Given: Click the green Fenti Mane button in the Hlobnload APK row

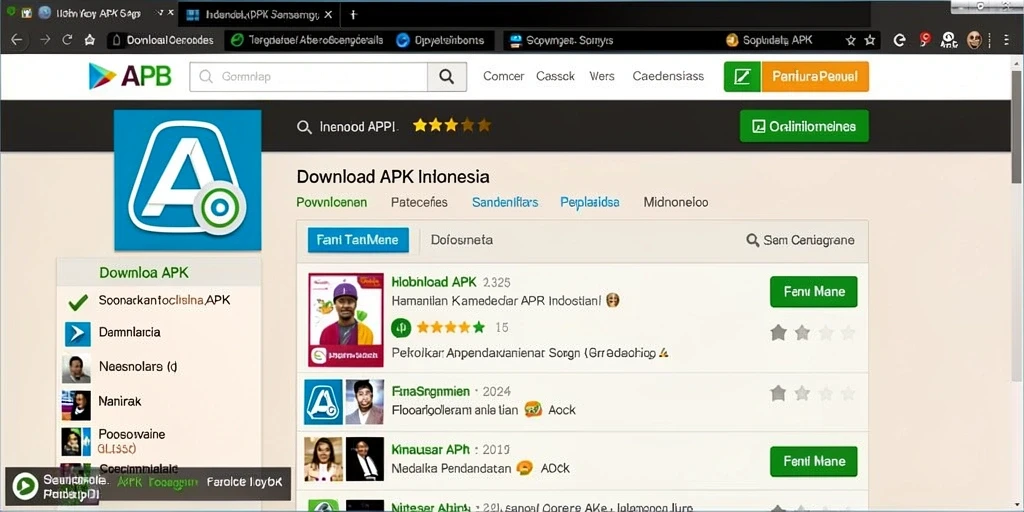Looking at the screenshot, I should [x=814, y=291].
